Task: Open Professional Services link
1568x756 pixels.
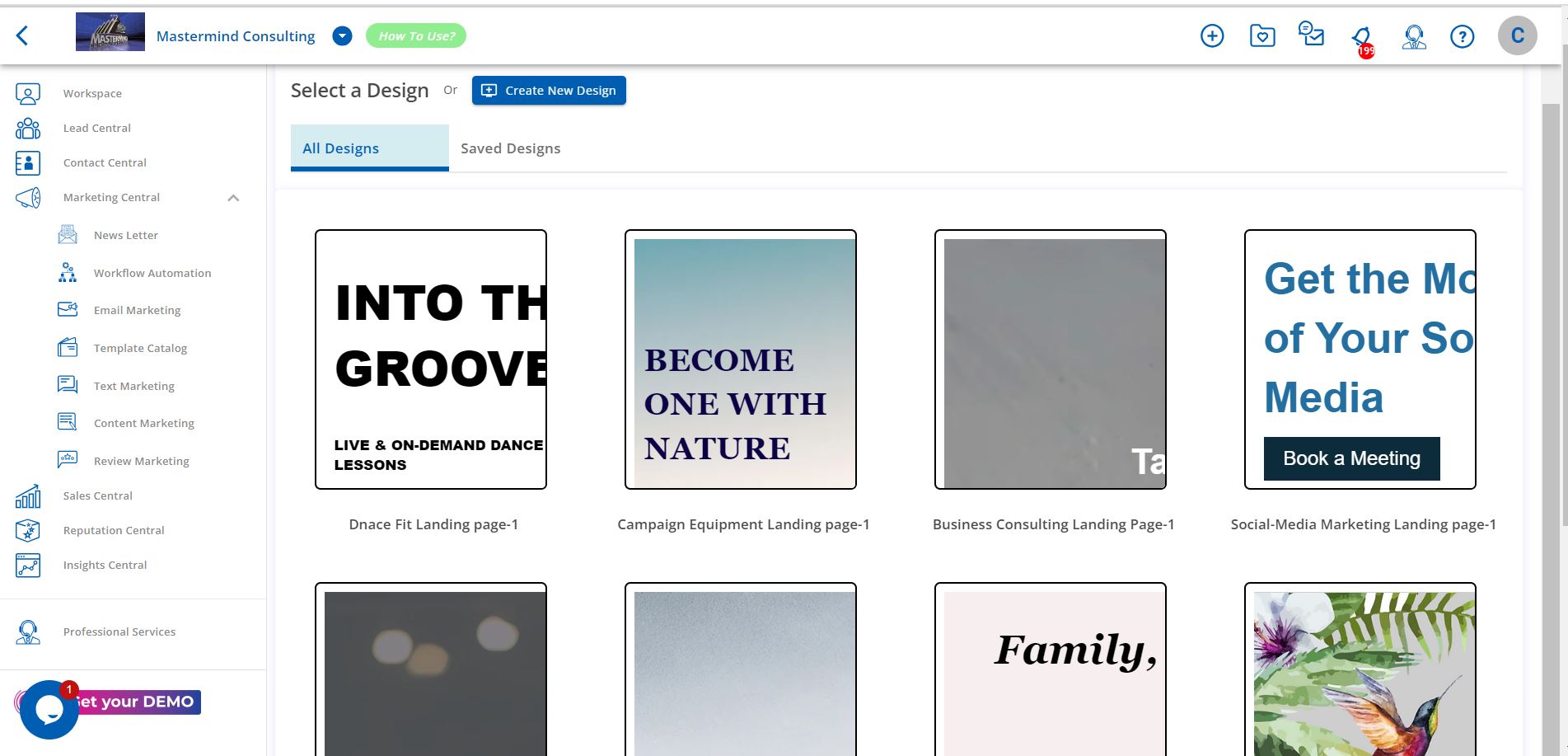Action: pos(119,632)
